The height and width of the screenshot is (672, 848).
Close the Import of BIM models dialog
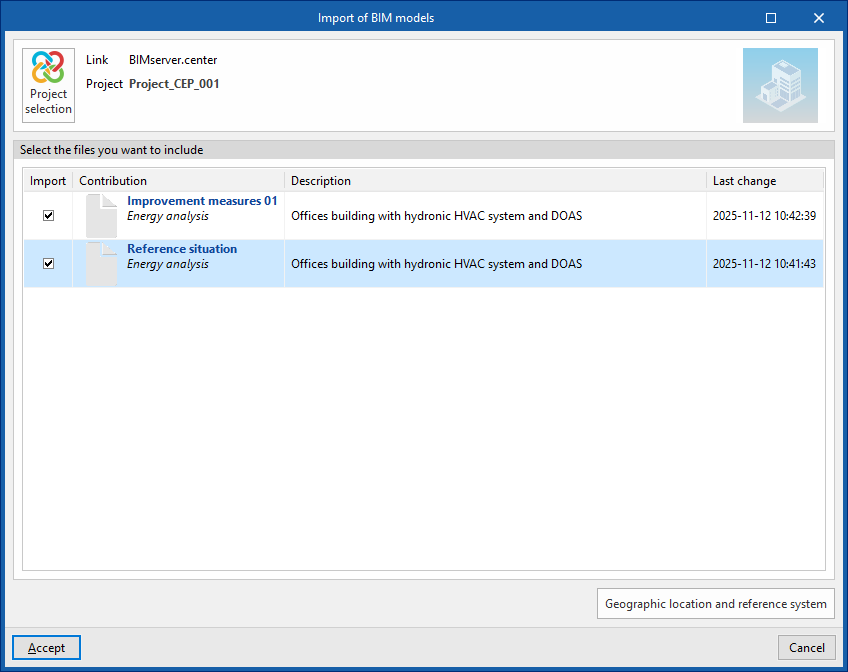[819, 18]
